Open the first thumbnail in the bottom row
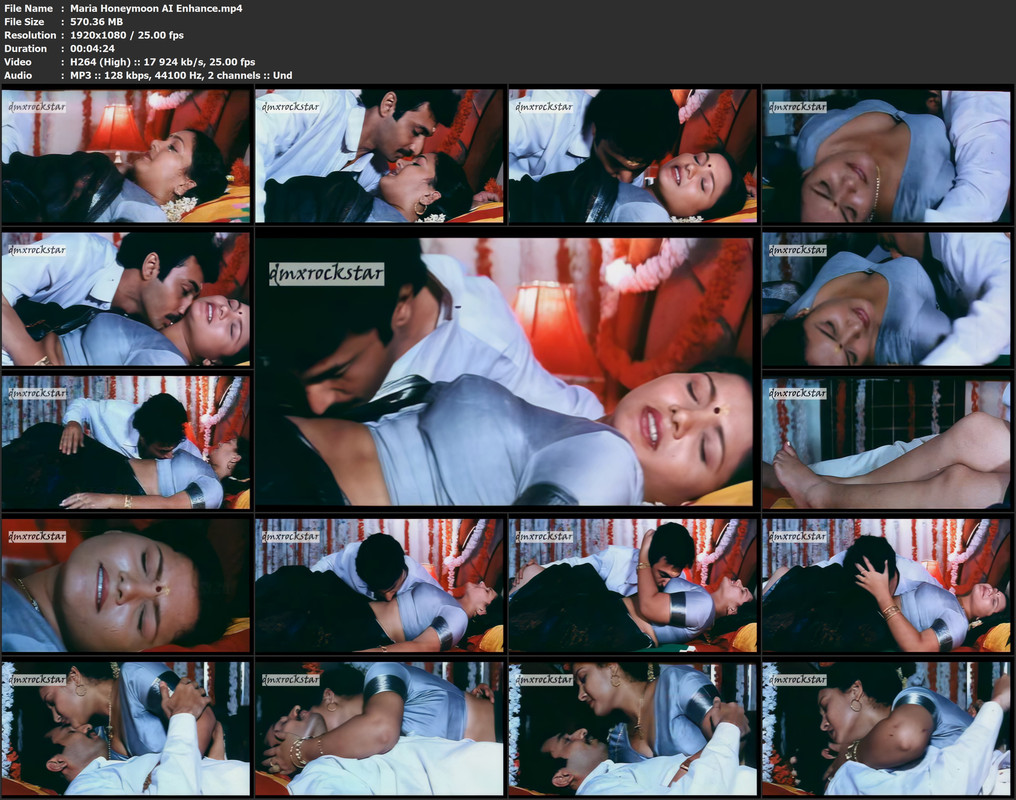This screenshot has height=800, width=1016. (126, 728)
